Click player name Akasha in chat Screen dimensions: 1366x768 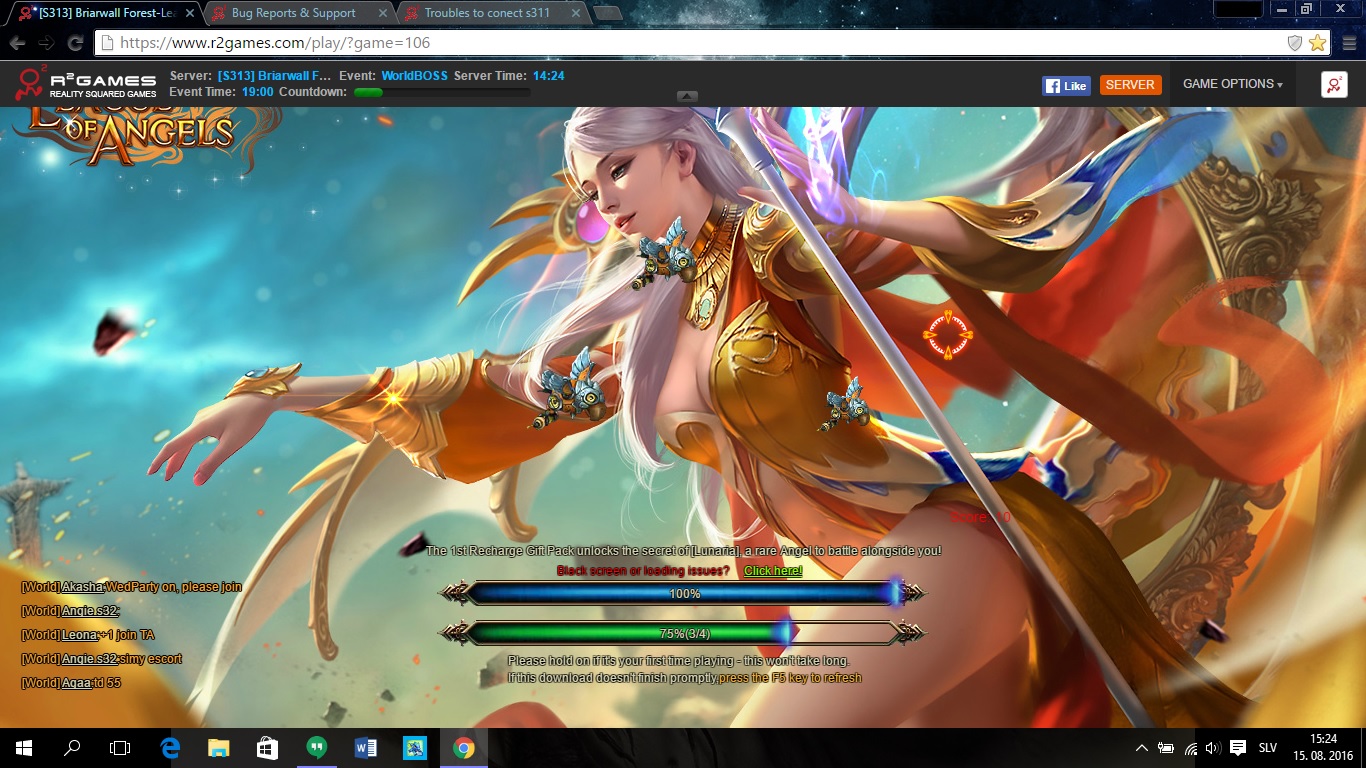click(82, 587)
